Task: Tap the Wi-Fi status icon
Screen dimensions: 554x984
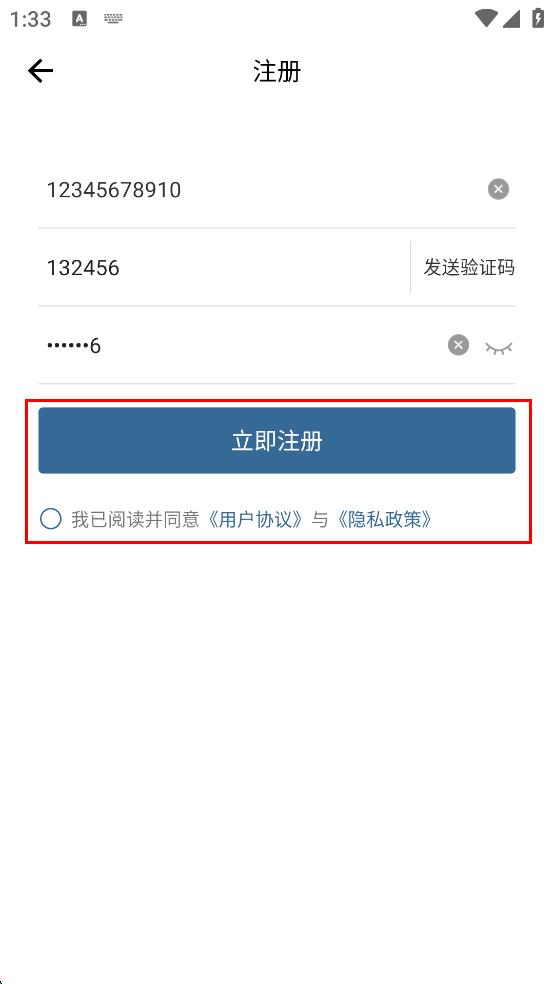Action: click(x=486, y=18)
